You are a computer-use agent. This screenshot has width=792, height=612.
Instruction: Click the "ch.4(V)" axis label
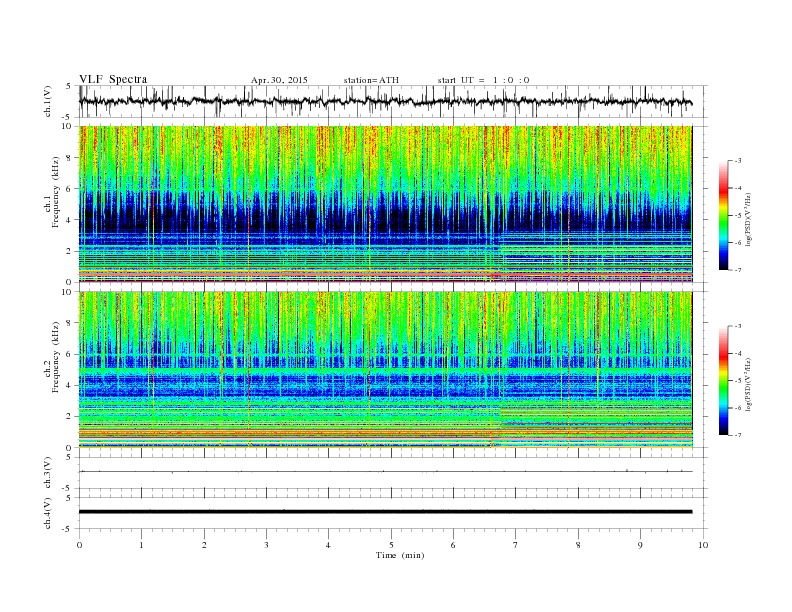pos(47,513)
